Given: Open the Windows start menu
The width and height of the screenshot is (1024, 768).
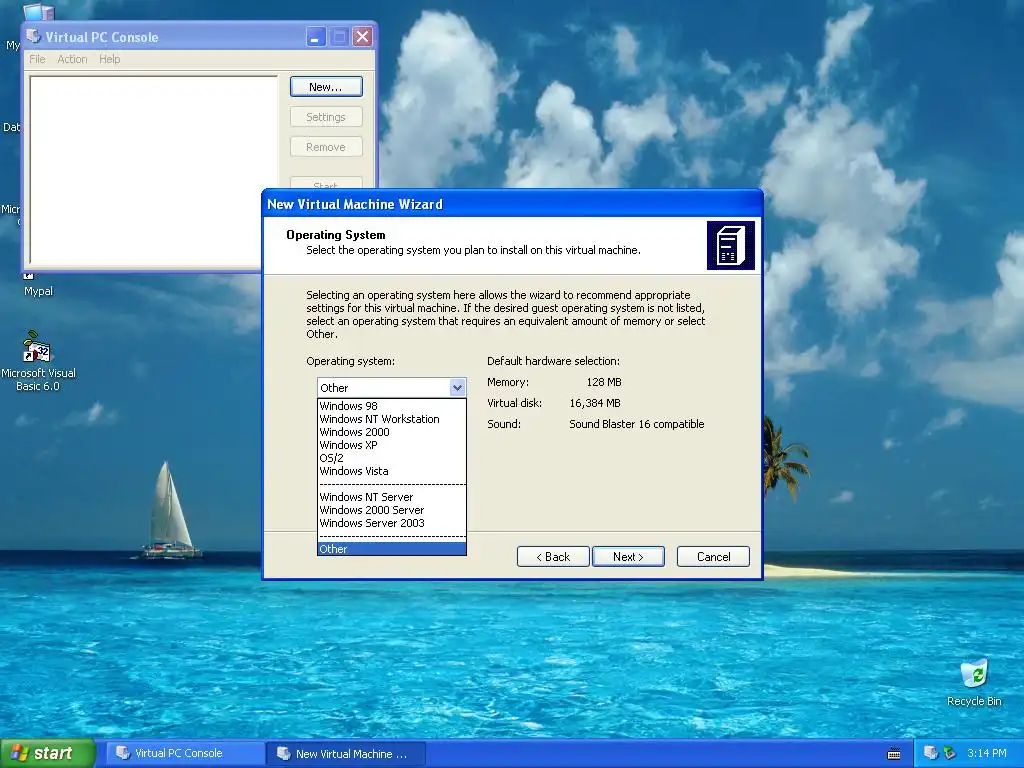Looking at the screenshot, I should pos(47,754).
